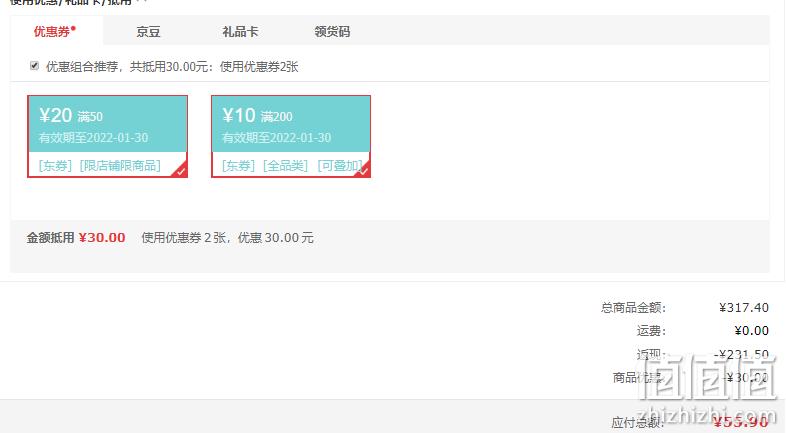
Task: Click the [限店铺限商品] coupon tag
Action: click(x=120, y=165)
